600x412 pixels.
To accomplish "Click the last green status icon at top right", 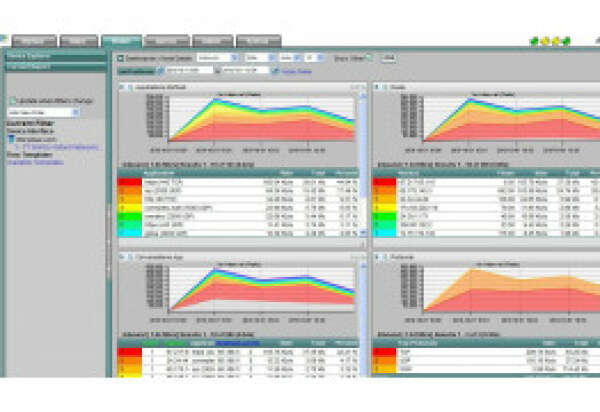I will point(567,41).
